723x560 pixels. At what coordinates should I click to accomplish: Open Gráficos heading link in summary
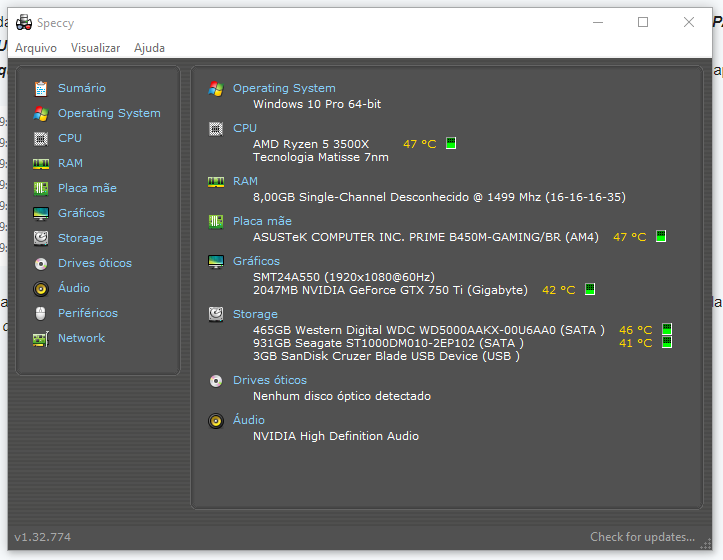(x=256, y=261)
